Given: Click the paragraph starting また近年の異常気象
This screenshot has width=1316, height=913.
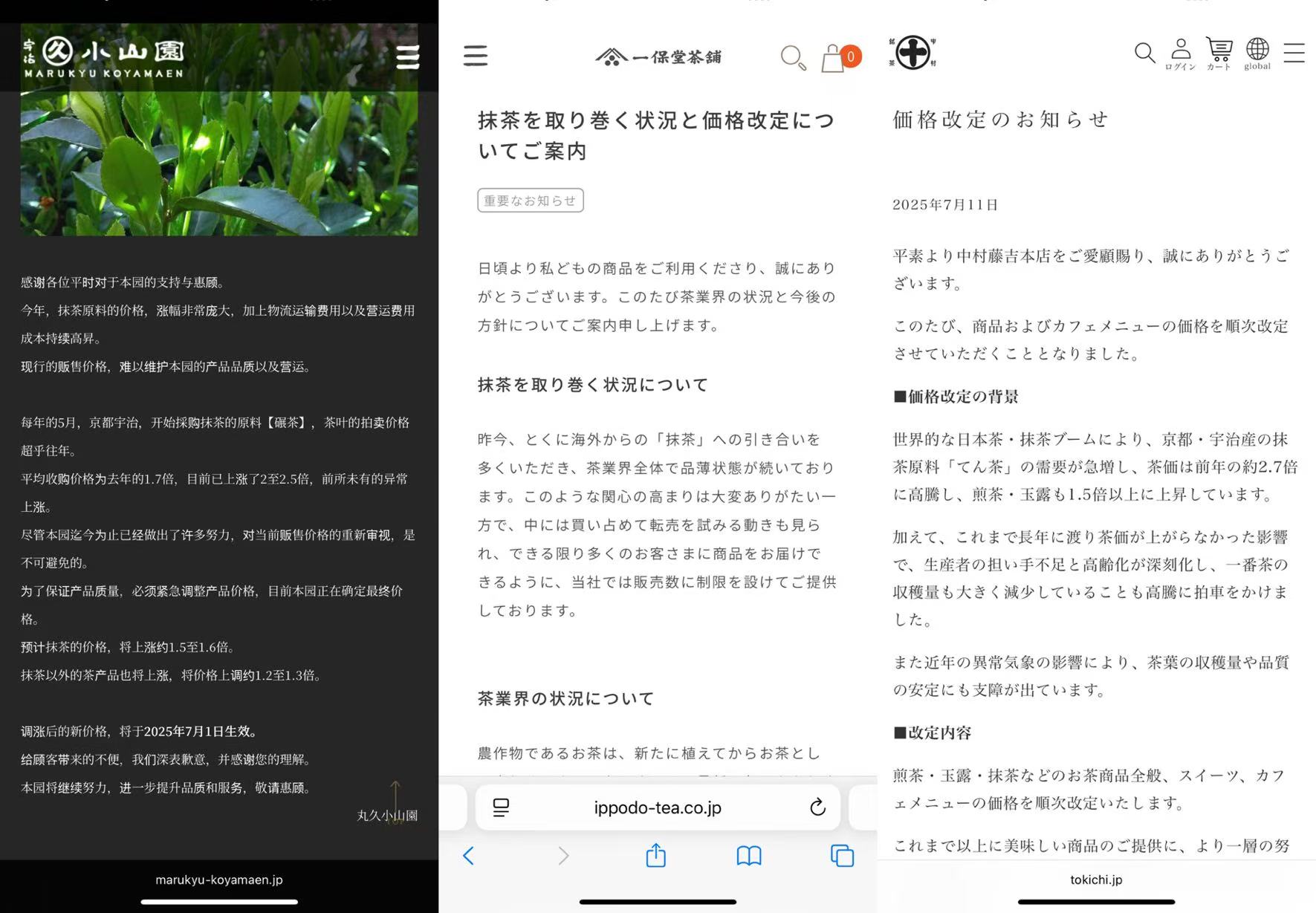Looking at the screenshot, I should [1091, 675].
